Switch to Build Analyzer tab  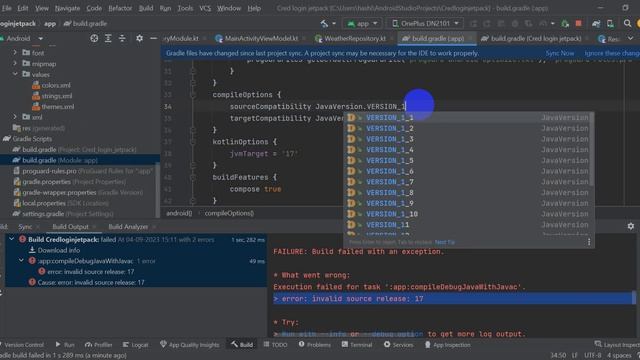point(128,227)
